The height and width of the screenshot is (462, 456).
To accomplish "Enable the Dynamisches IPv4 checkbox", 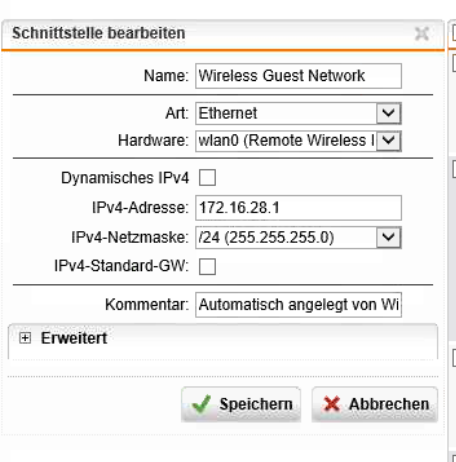I will click(x=207, y=177).
